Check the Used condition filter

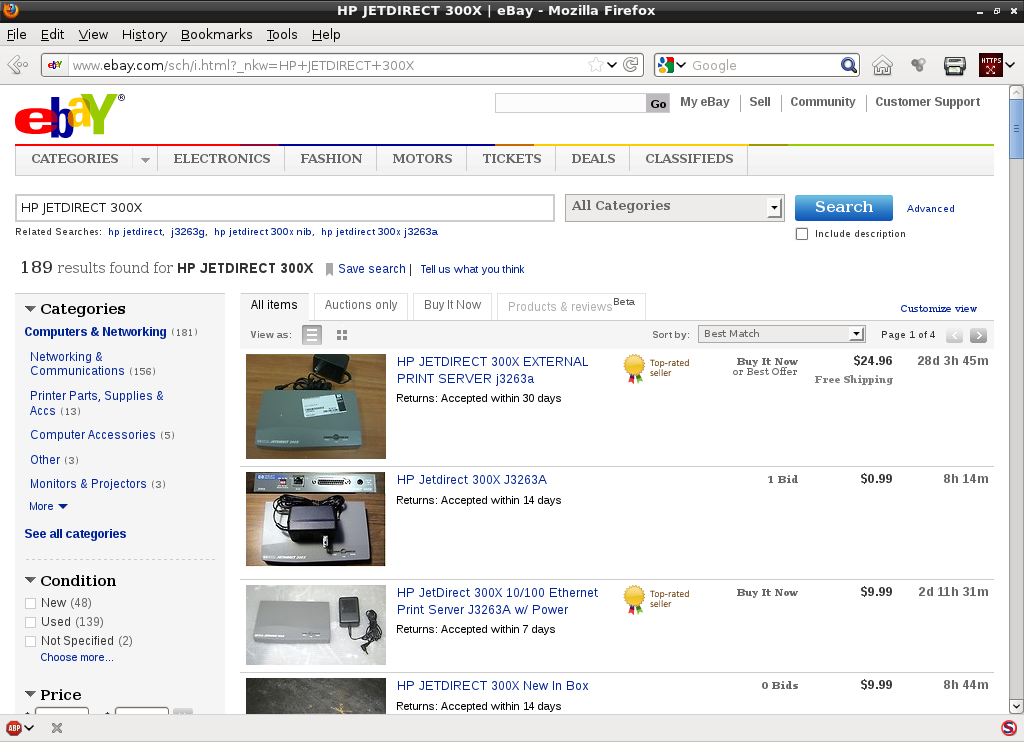tap(30, 622)
